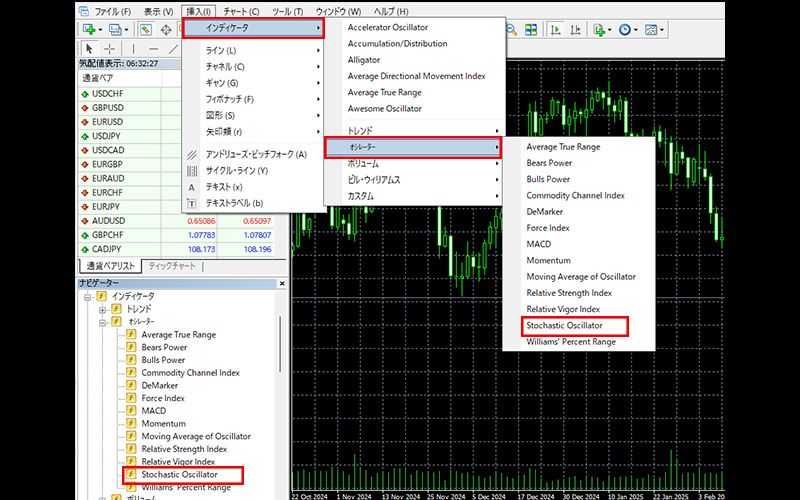The image size is (800, 500).
Task: Expand the トレンド tree node
Action: coord(103,310)
